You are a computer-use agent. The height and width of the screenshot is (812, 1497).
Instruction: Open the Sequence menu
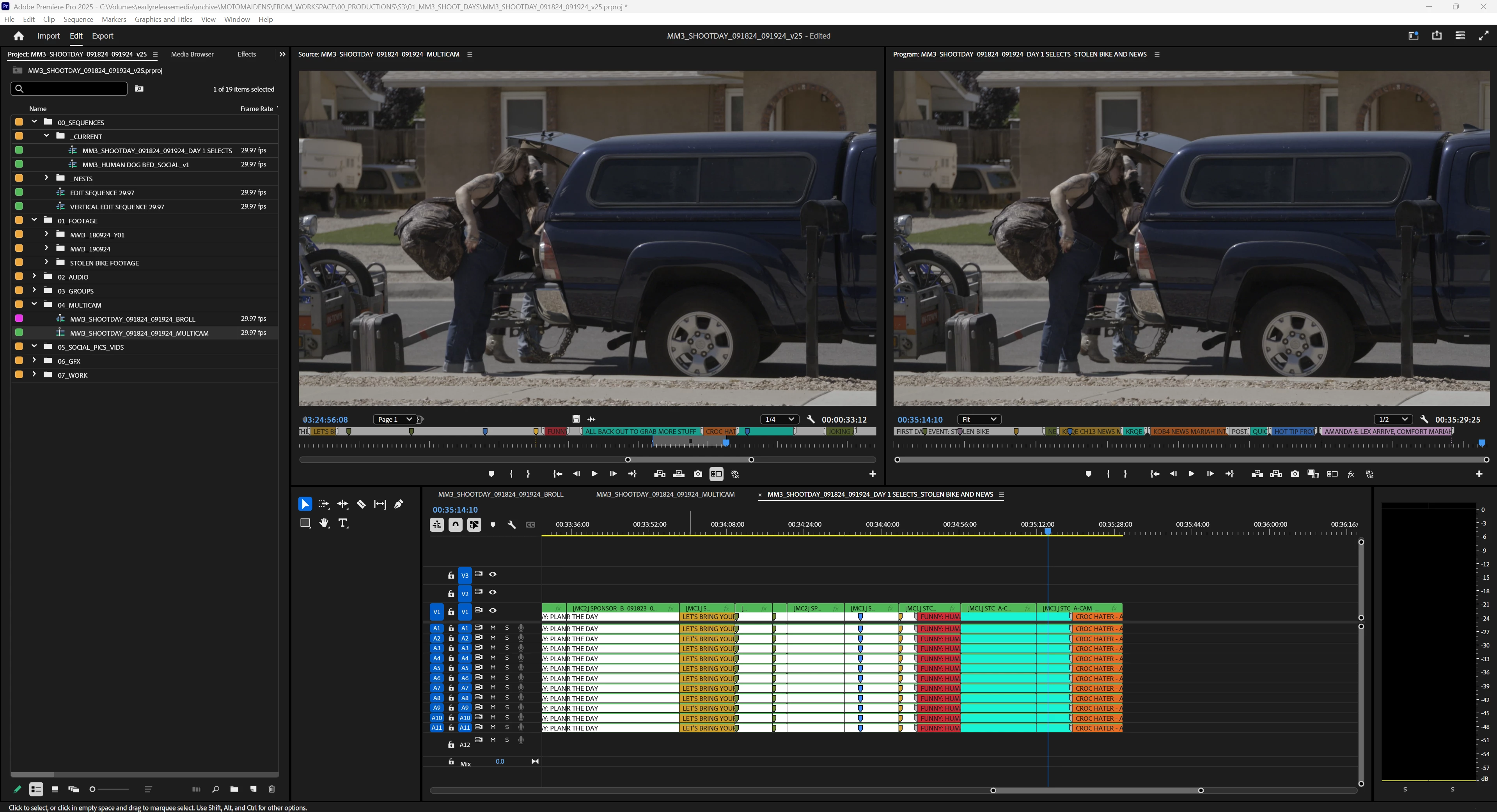tap(78, 19)
